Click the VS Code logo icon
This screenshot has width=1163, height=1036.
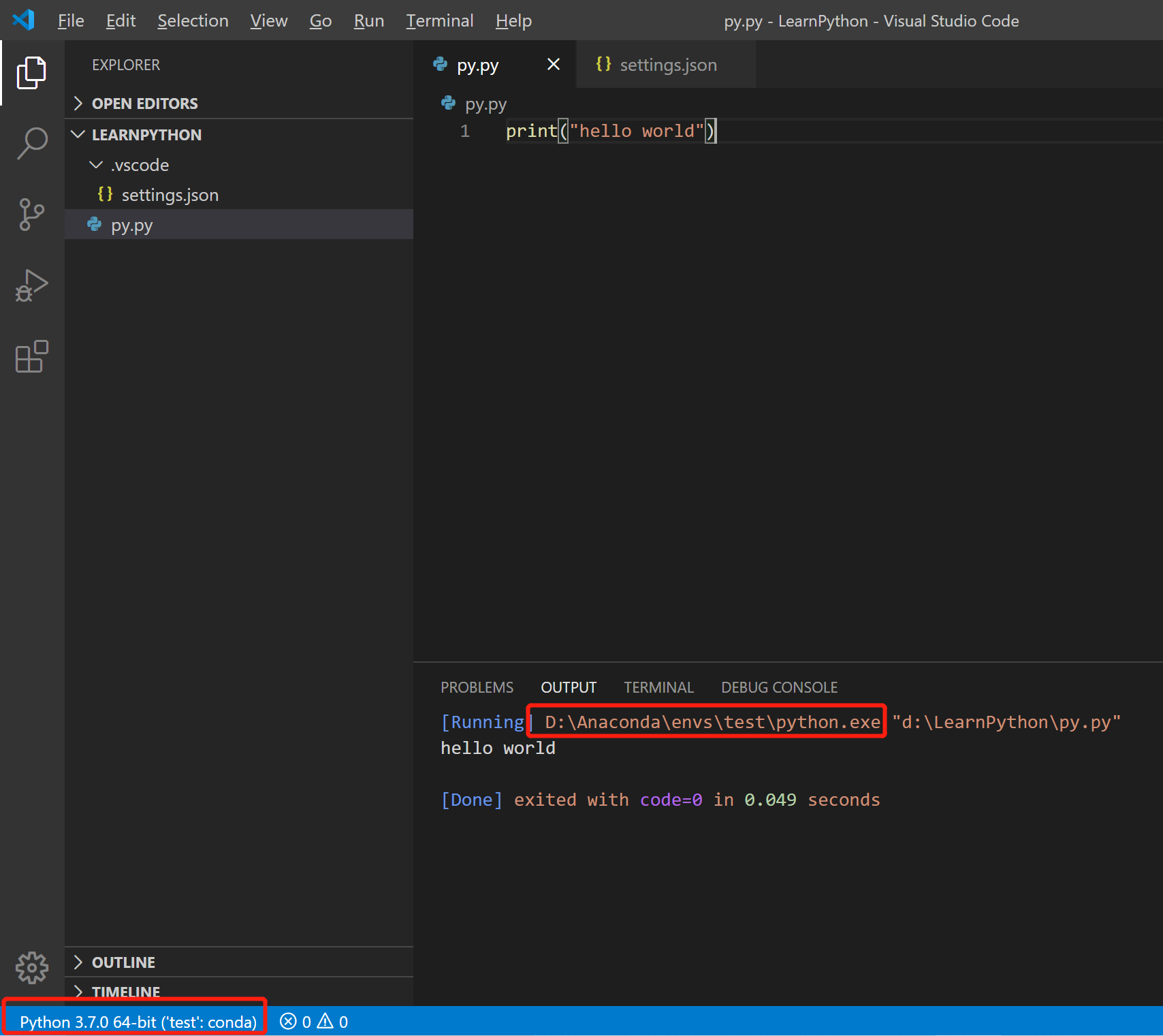pyautogui.click(x=24, y=20)
